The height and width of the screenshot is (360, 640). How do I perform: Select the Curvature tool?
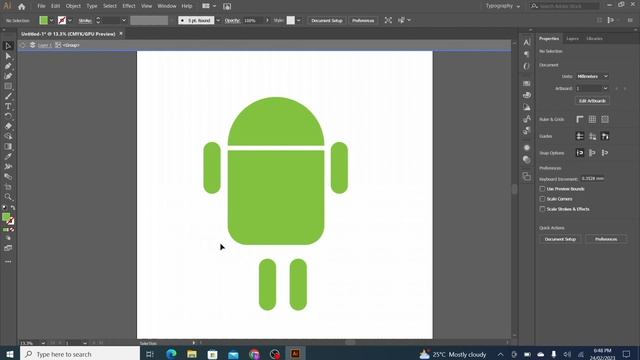click(8, 76)
